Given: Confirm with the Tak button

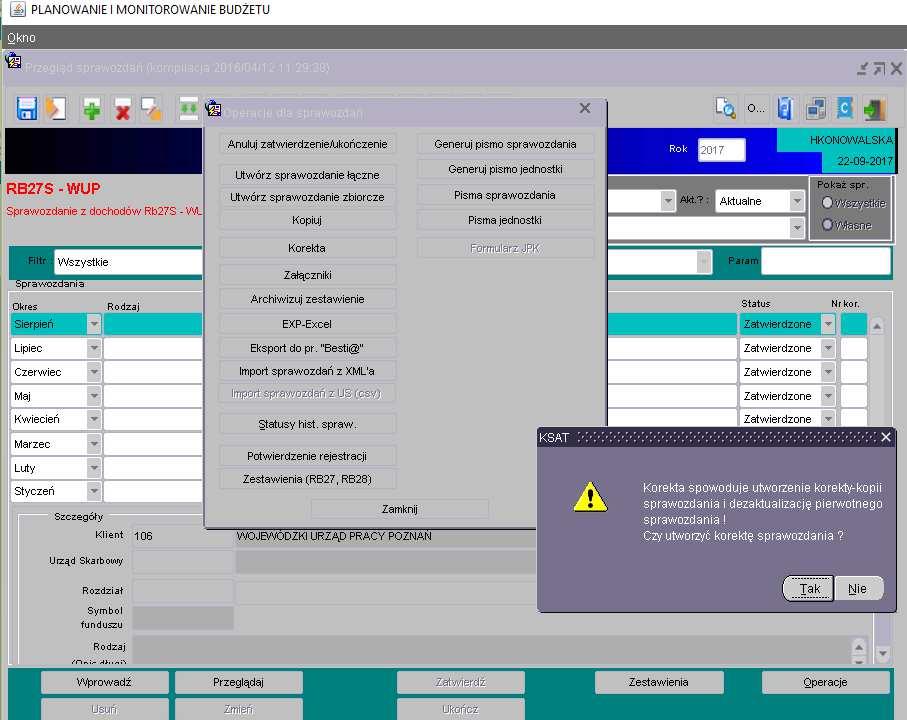Looking at the screenshot, I should pyautogui.click(x=808, y=589).
